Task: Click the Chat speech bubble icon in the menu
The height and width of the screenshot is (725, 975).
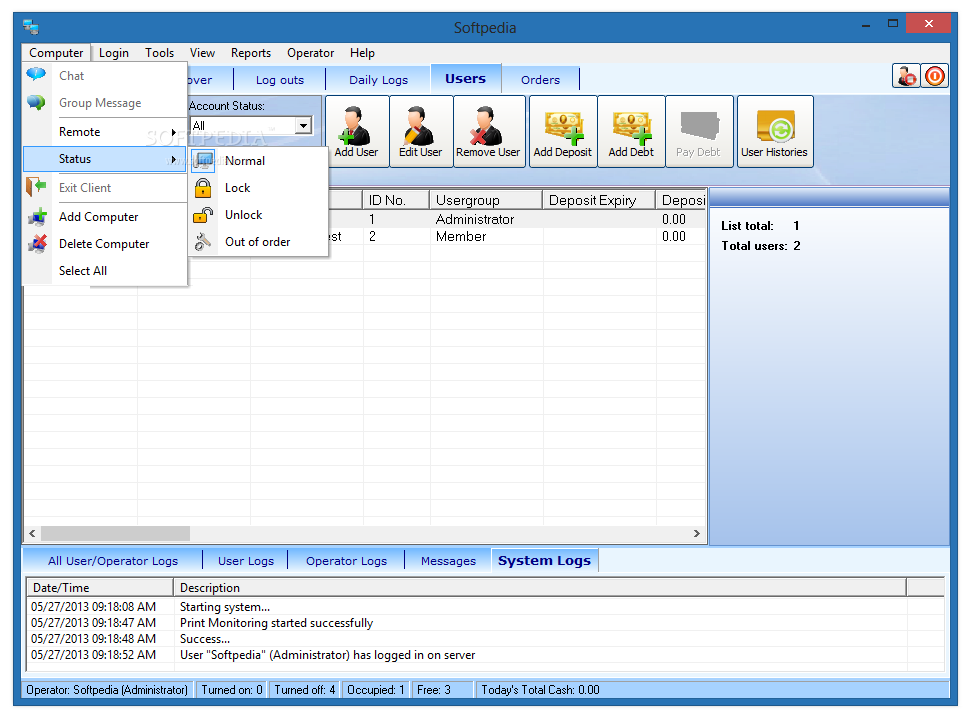Action: [x=36, y=75]
